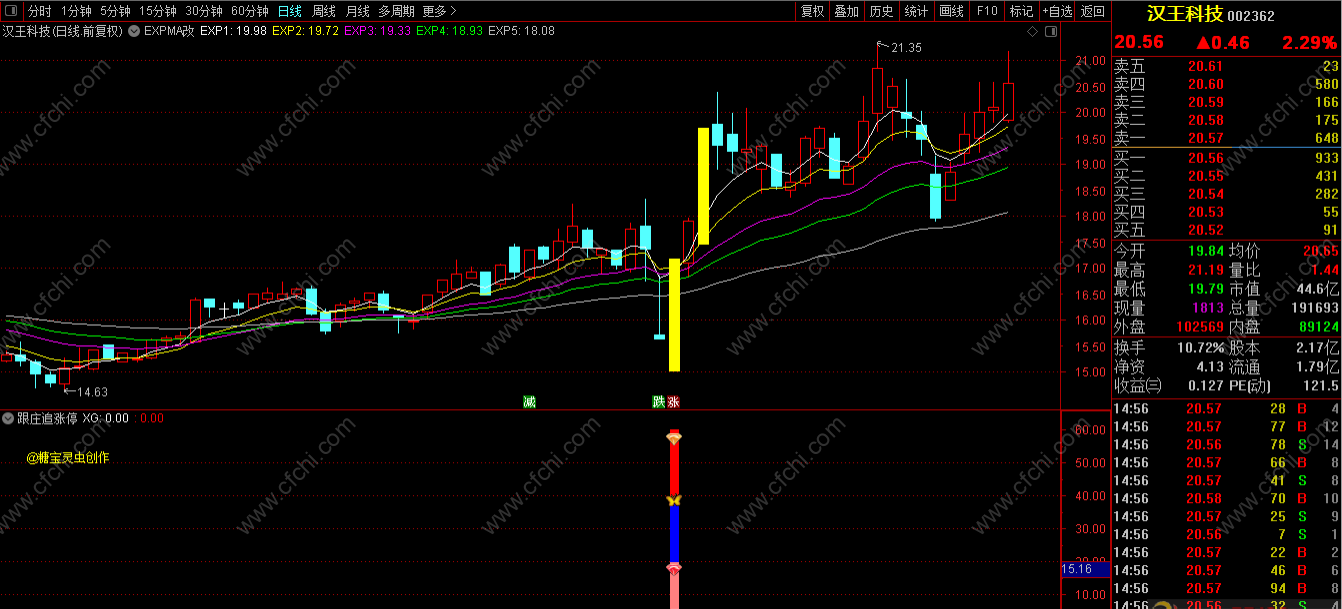Click the top signal marker on the red bar
Image resolution: width=1342 pixels, height=609 pixels.
point(674,437)
